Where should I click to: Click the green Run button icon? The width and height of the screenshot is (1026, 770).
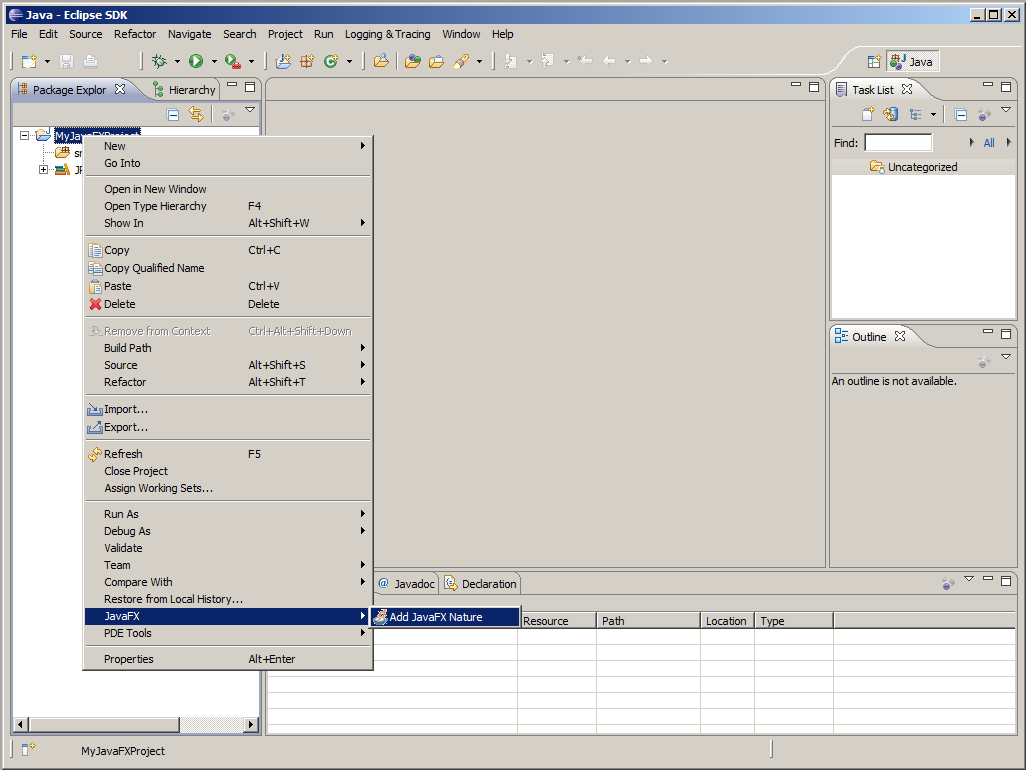click(196, 61)
